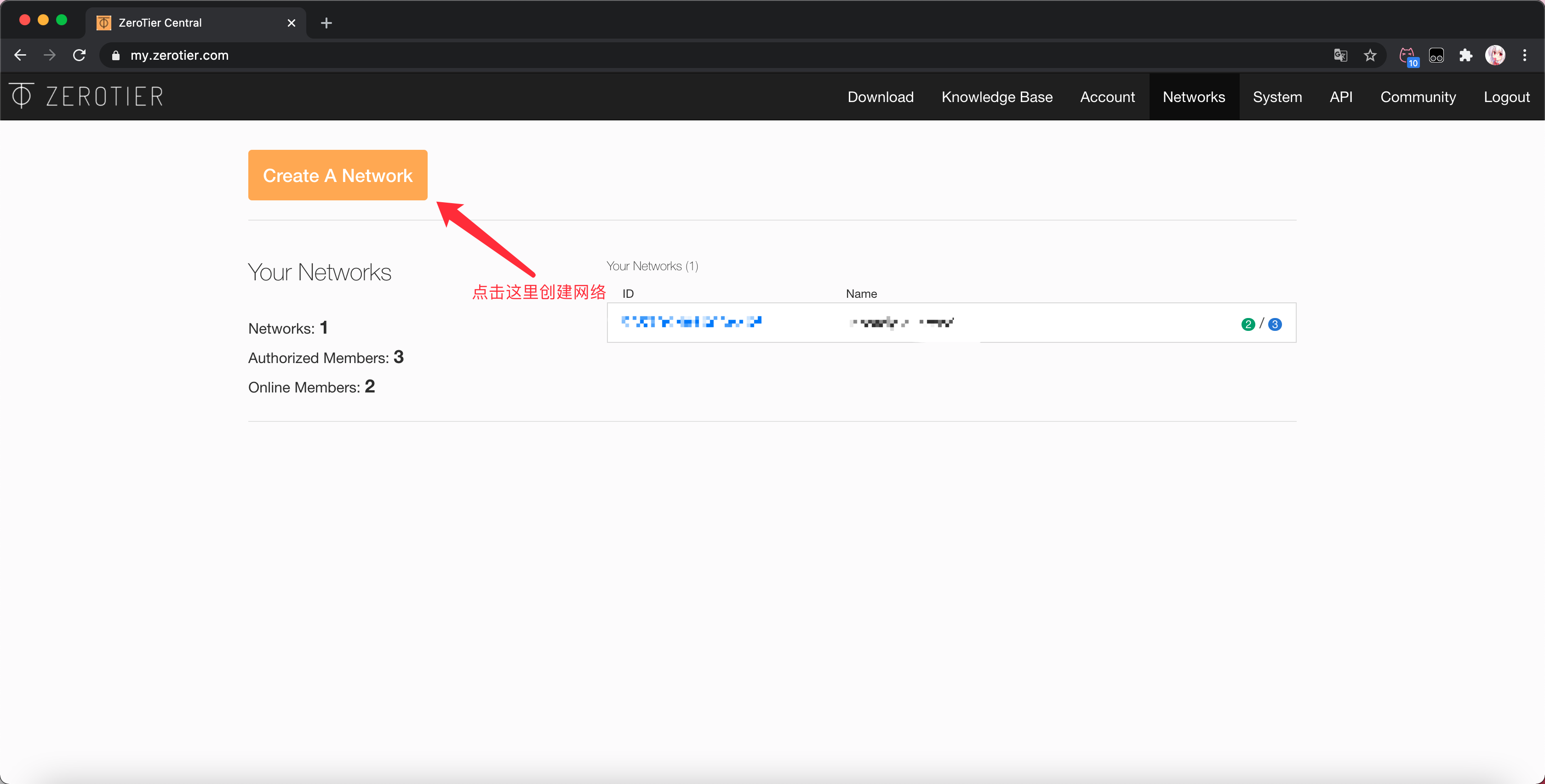Click the ZeroTier logo
The height and width of the screenshot is (784, 1545).
click(87, 97)
